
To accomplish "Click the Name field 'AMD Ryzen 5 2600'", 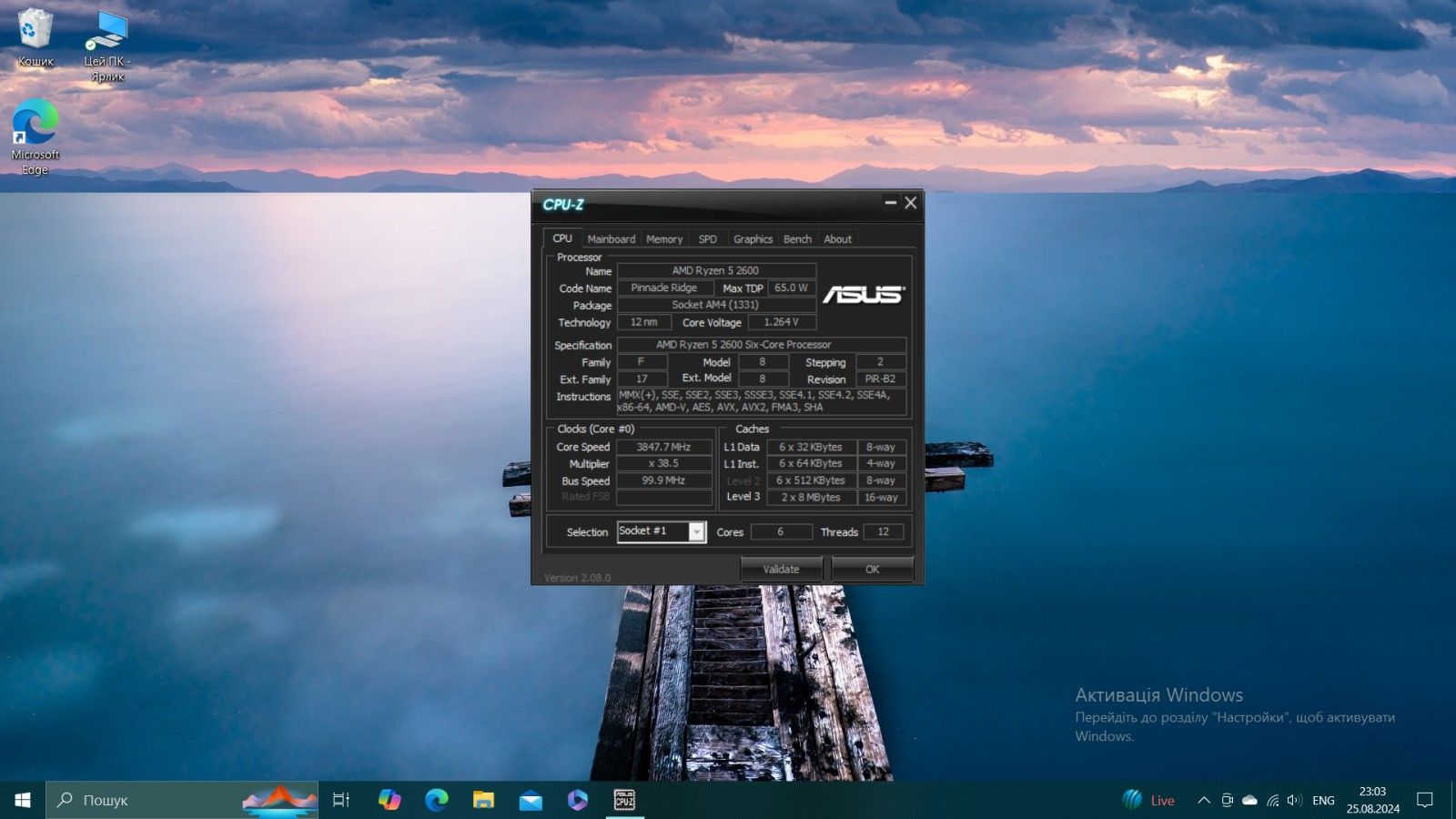I will point(716,270).
